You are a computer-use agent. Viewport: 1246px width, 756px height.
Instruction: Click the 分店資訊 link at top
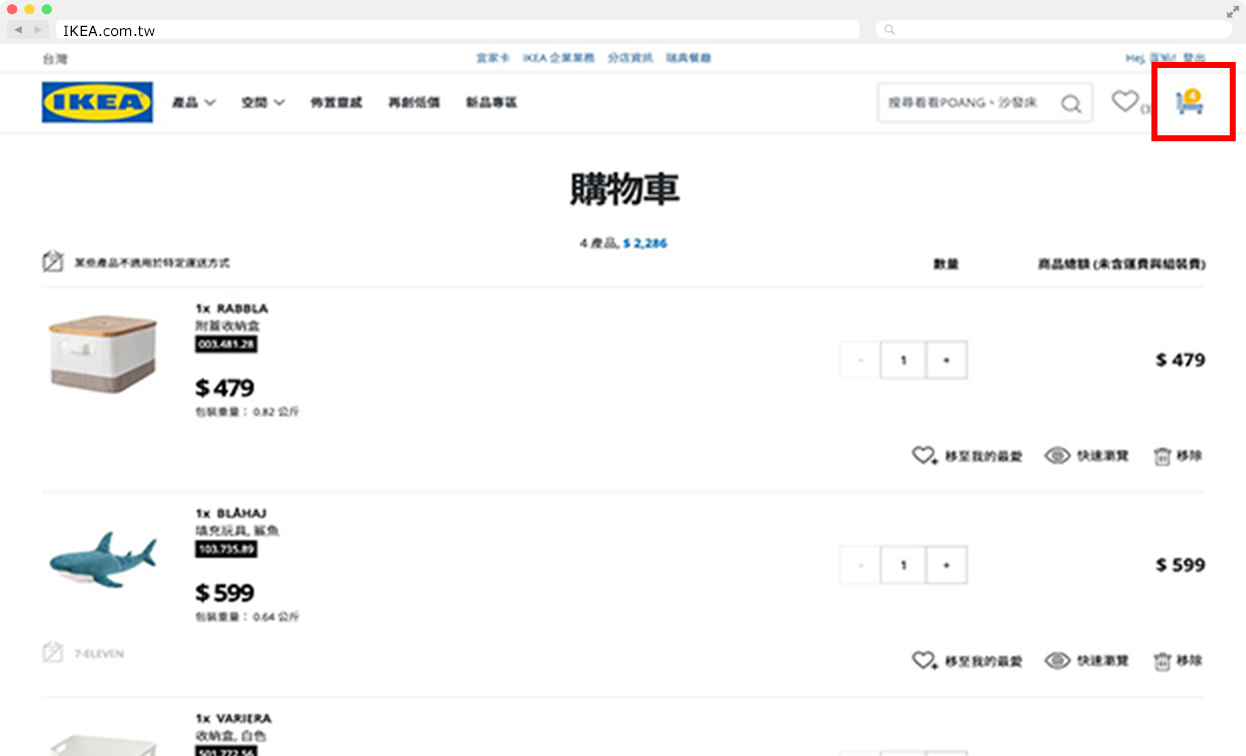point(630,58)
